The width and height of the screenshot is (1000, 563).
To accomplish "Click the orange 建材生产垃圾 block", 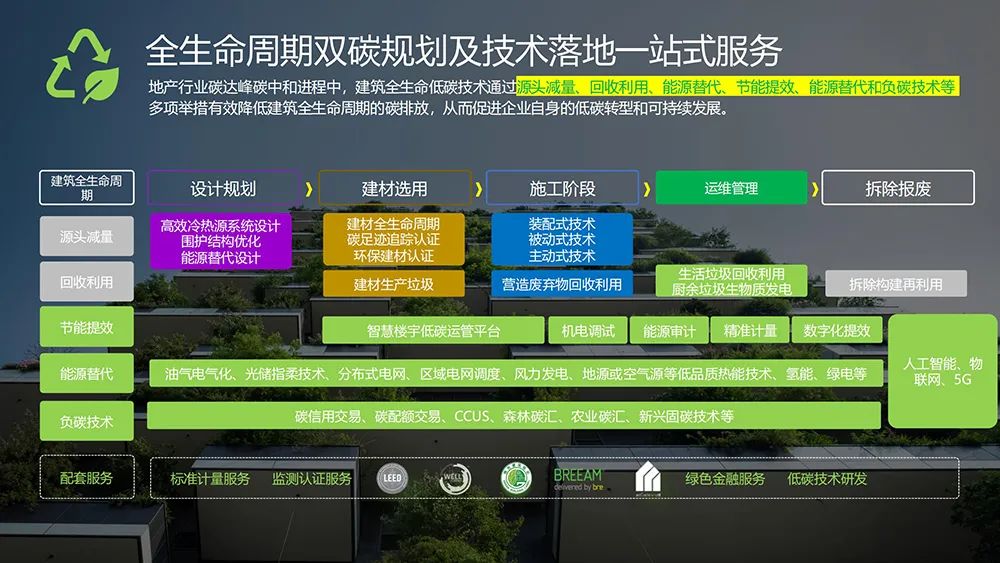I will (393, 284).
